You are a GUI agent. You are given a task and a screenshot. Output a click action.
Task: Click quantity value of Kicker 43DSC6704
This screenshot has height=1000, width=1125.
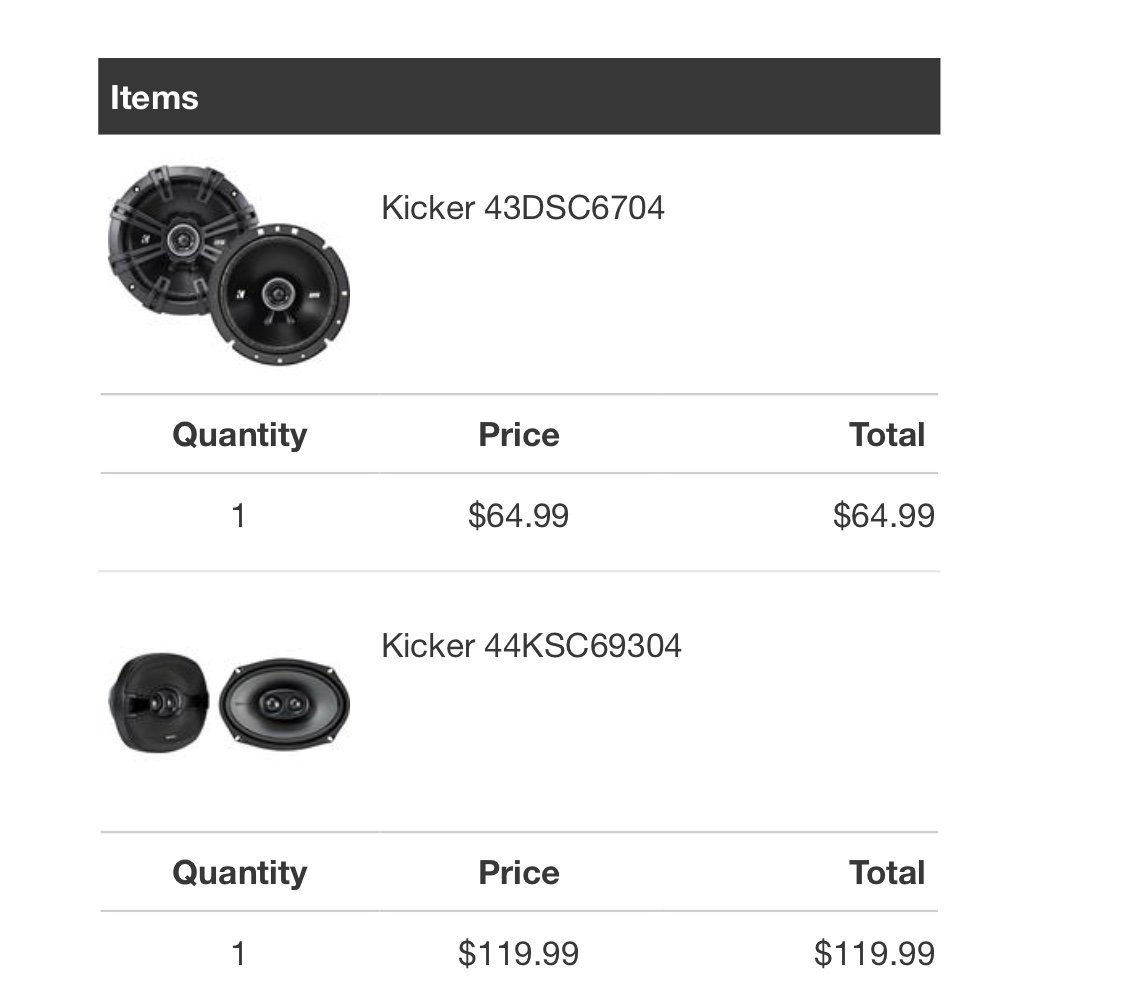point(239,516)
